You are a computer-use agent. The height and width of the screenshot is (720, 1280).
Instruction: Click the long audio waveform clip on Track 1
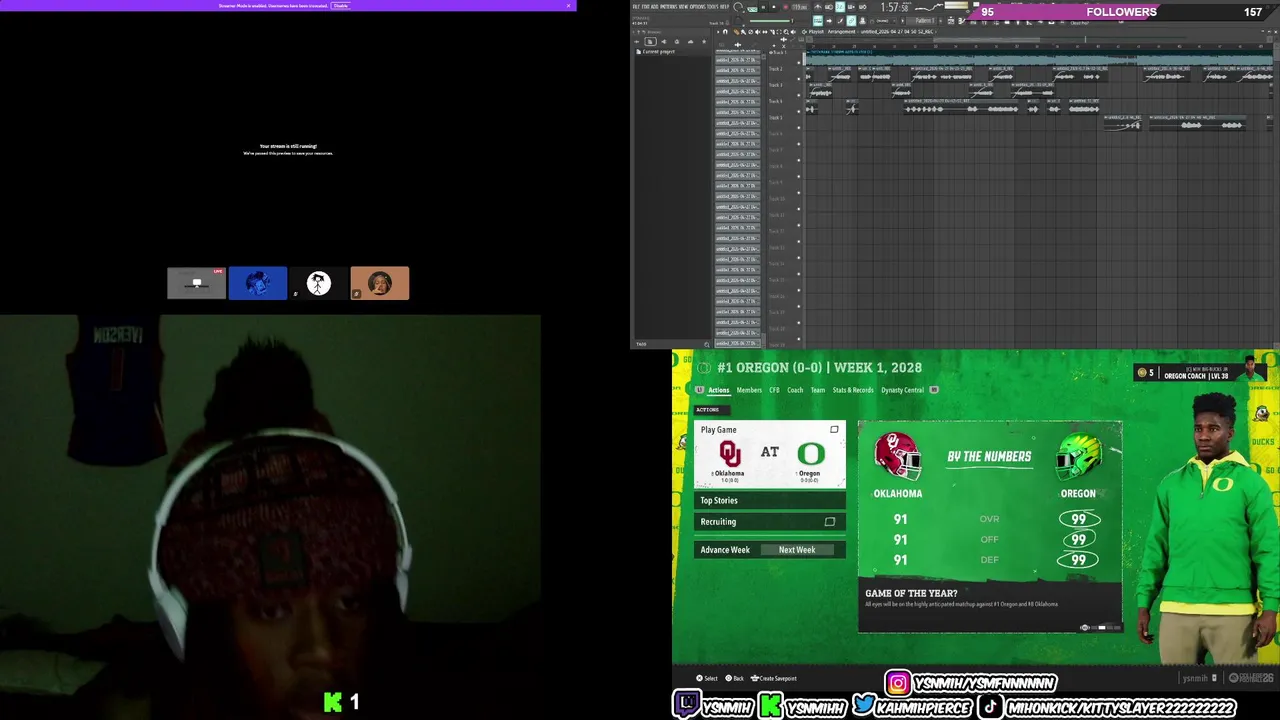1040,58
